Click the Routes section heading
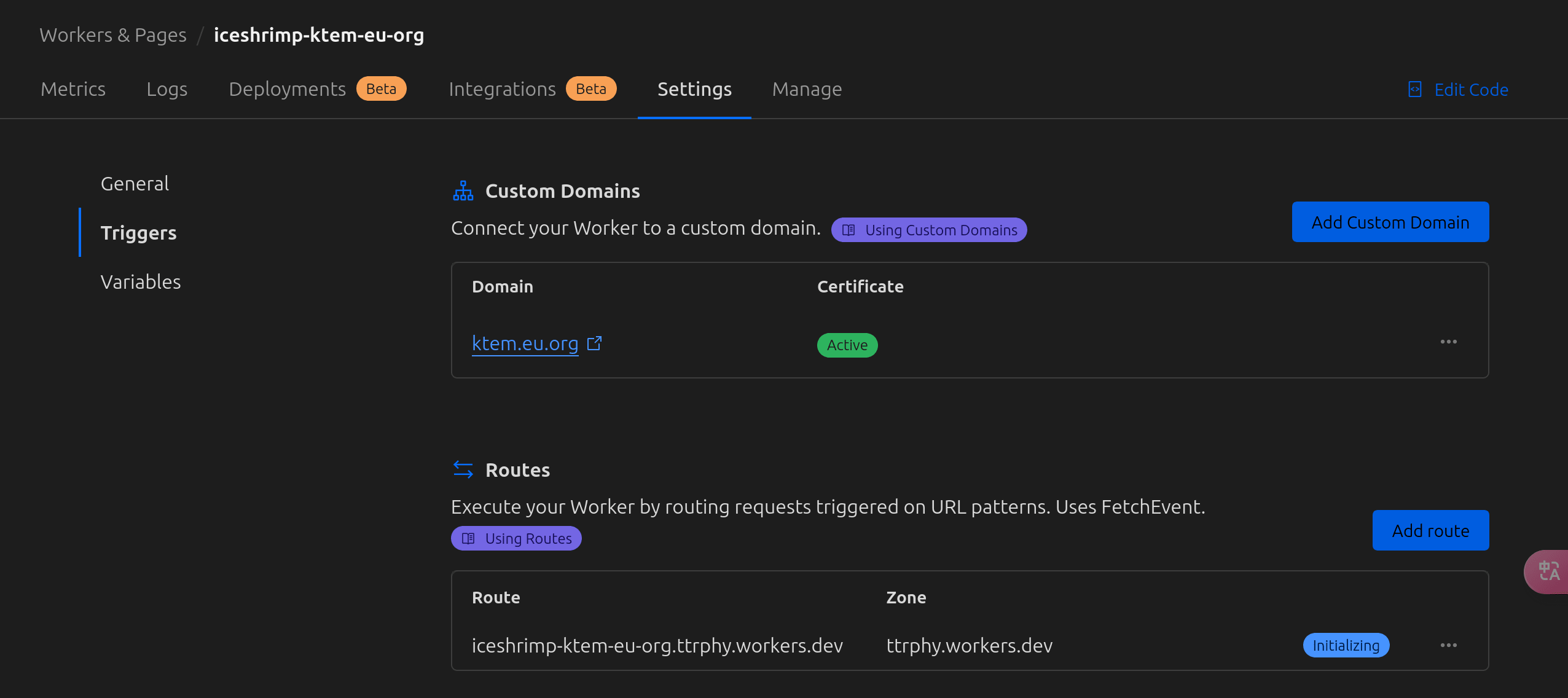The width and height of the screenshot is (1568, 698). [518, 470]
